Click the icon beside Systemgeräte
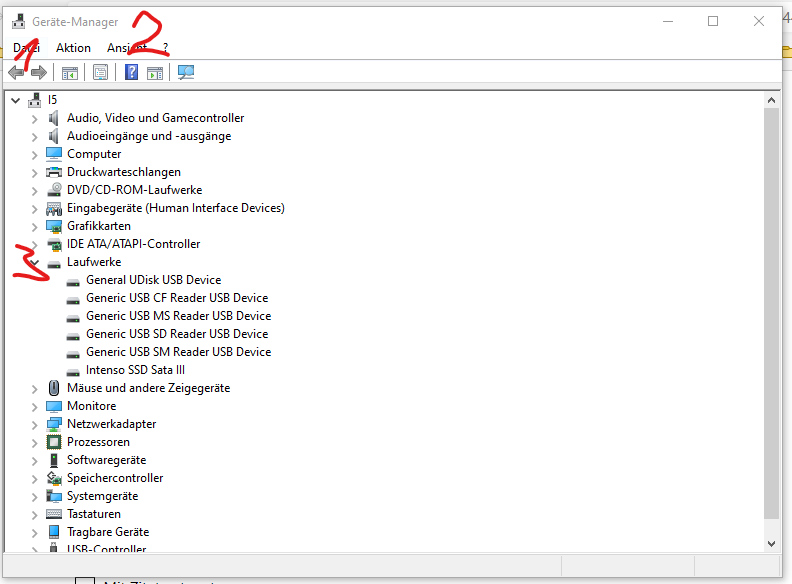The height and width of the screenshot is (584, 792). coord(54,496)
